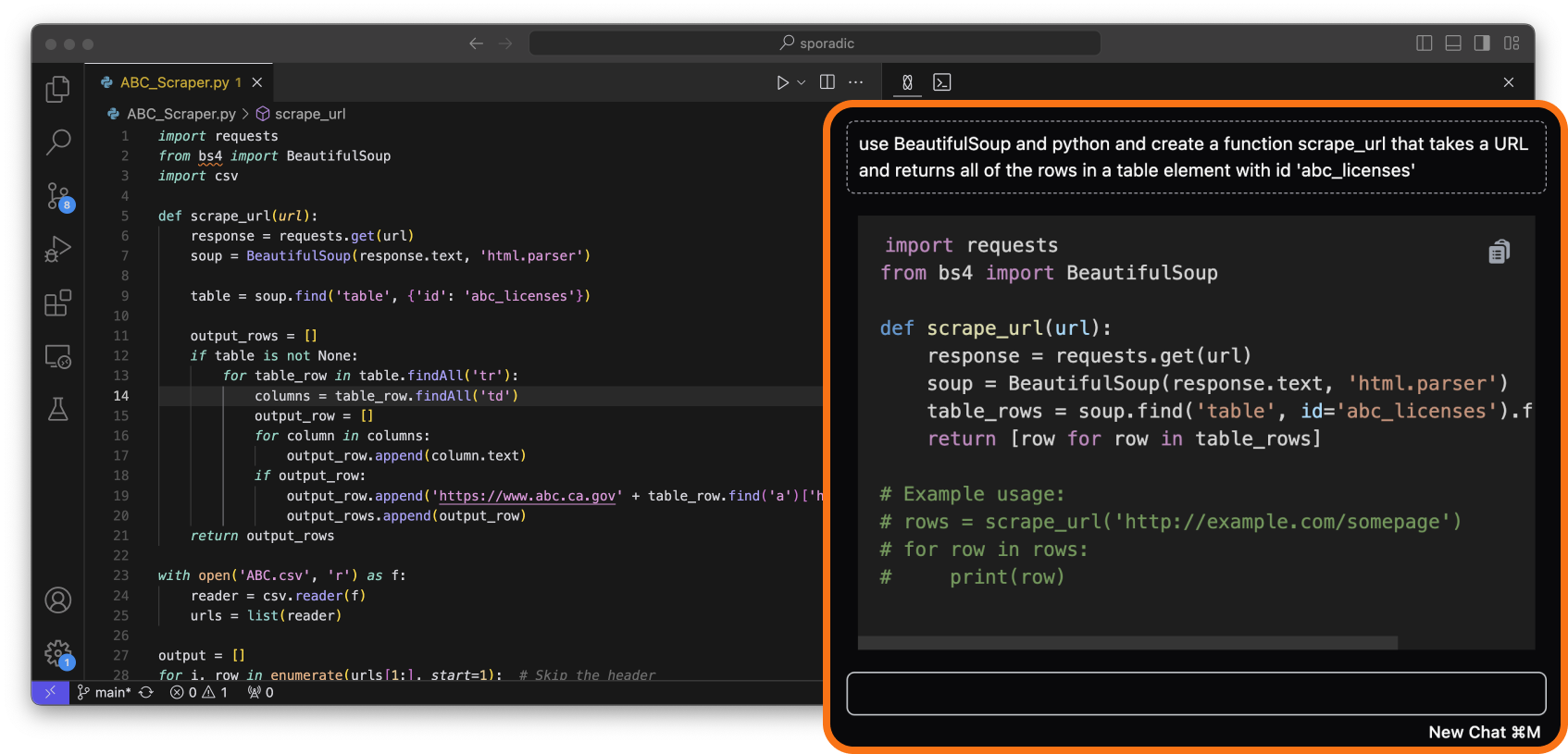
Task: Switch to the terminal panel tab icon
Action: (941, 82)
